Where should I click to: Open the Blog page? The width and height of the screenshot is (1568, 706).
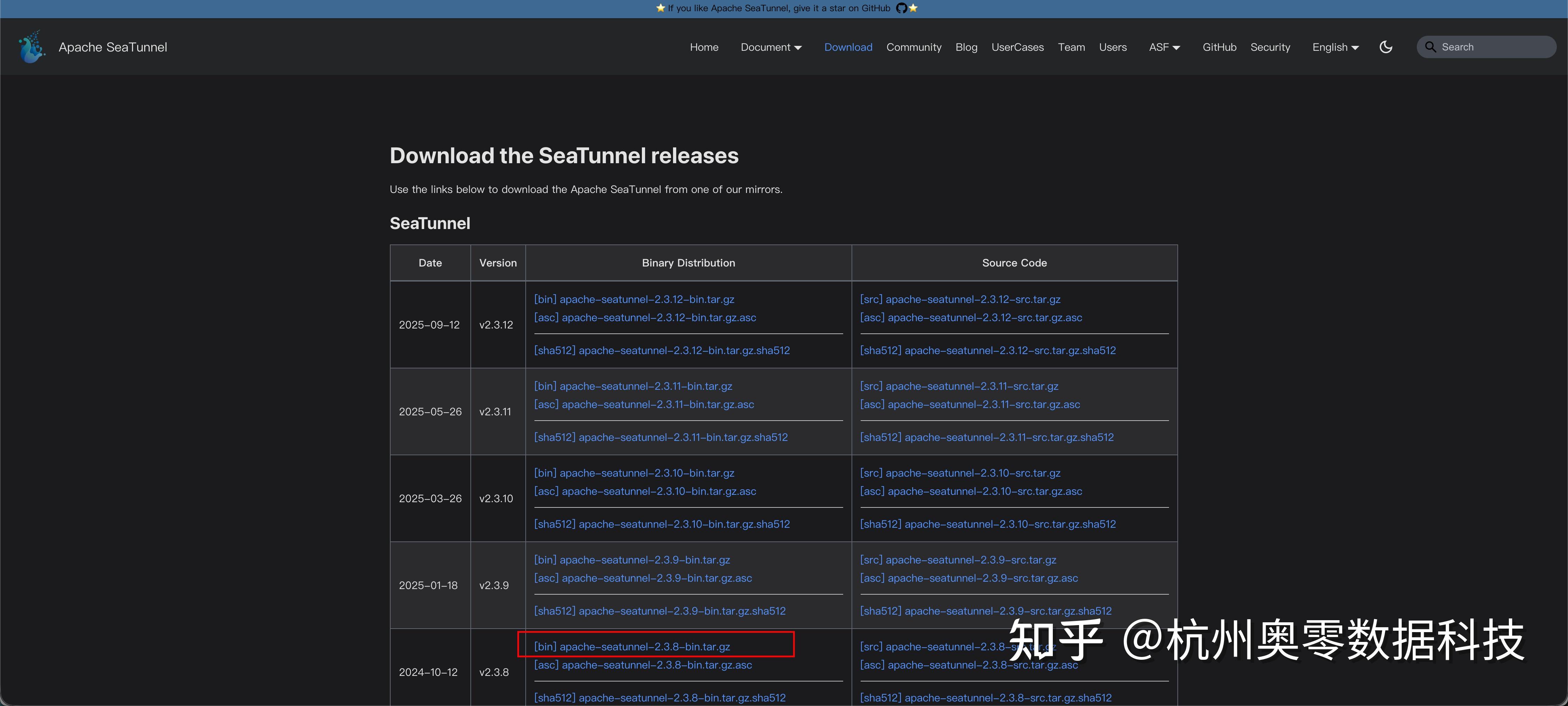966,47
